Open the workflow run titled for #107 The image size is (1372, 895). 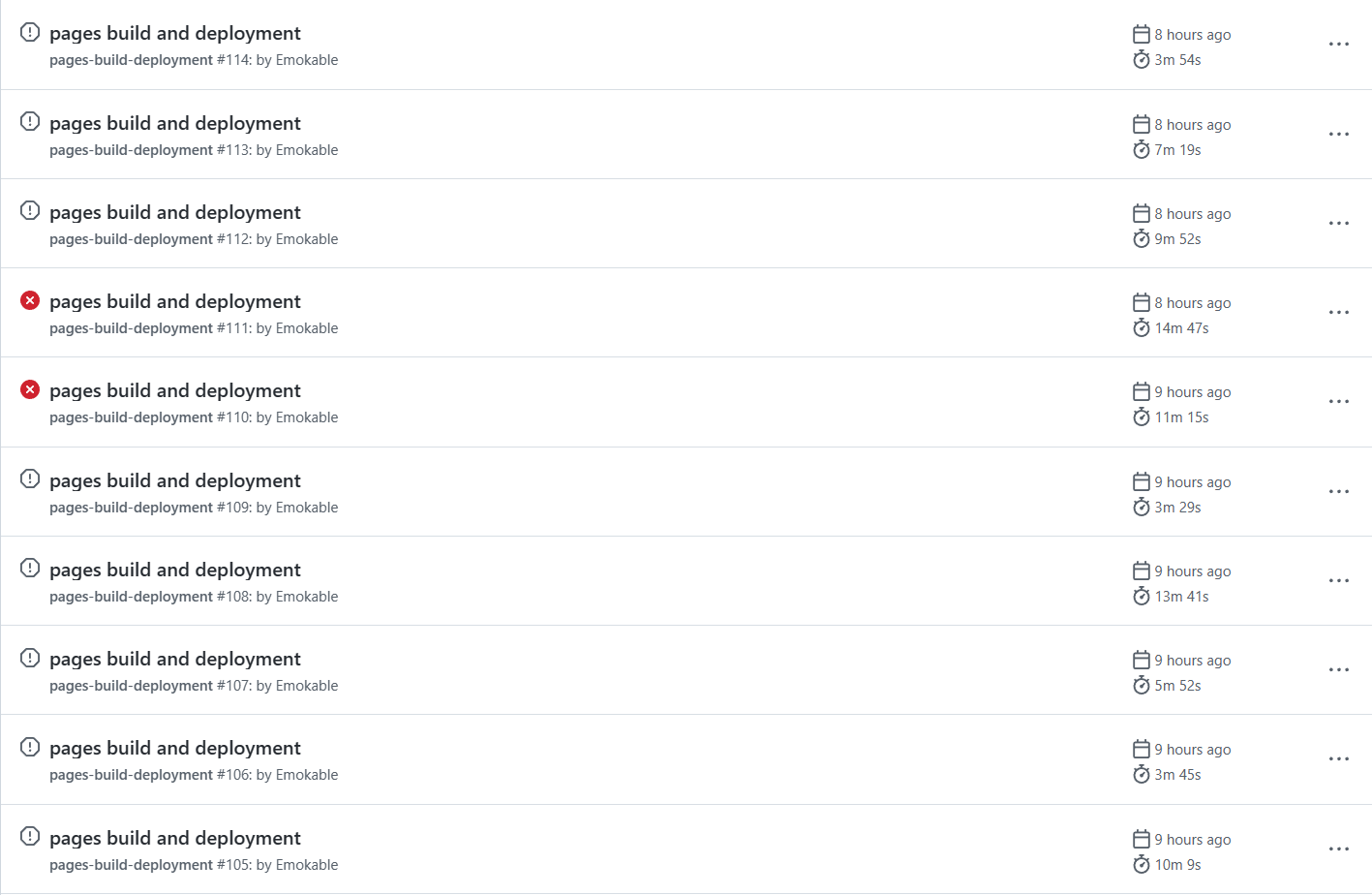coord(175,659)
